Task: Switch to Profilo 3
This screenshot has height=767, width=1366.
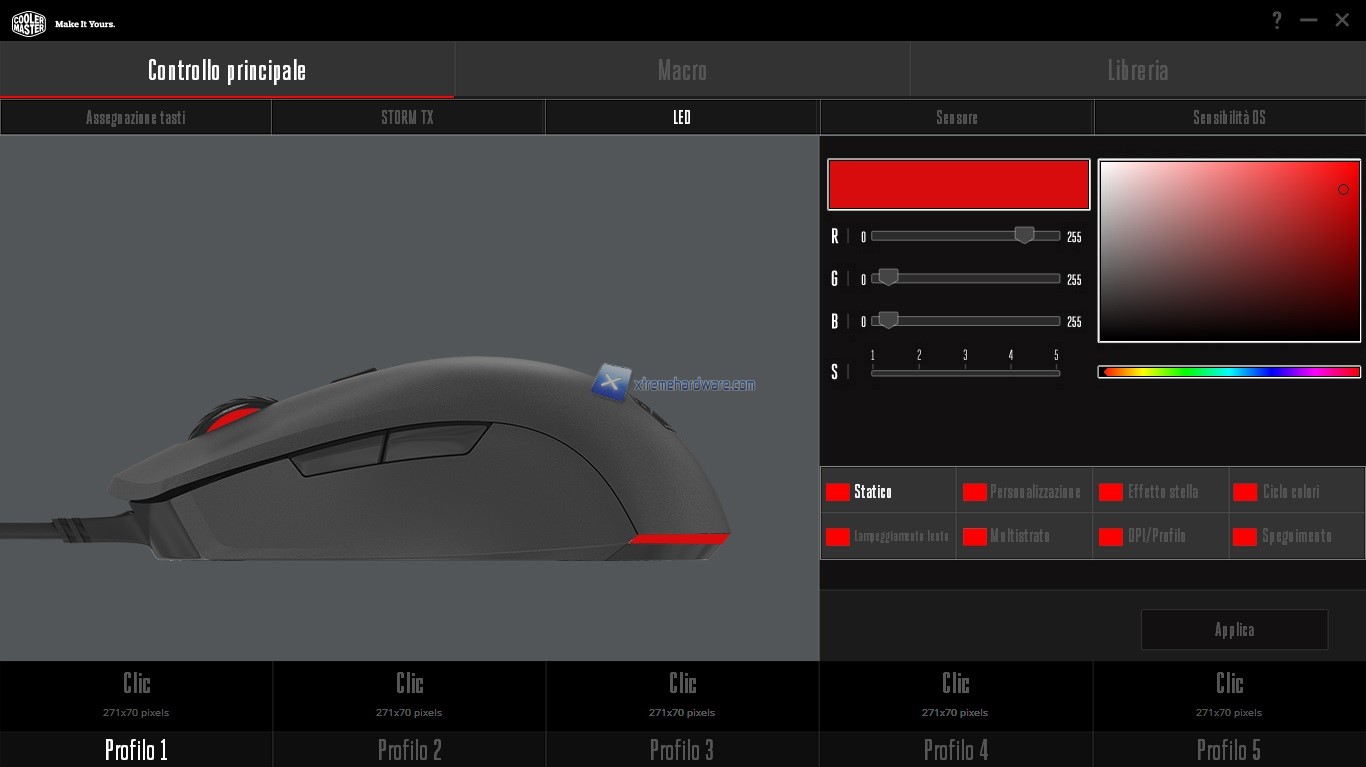Action: (682, 749)
